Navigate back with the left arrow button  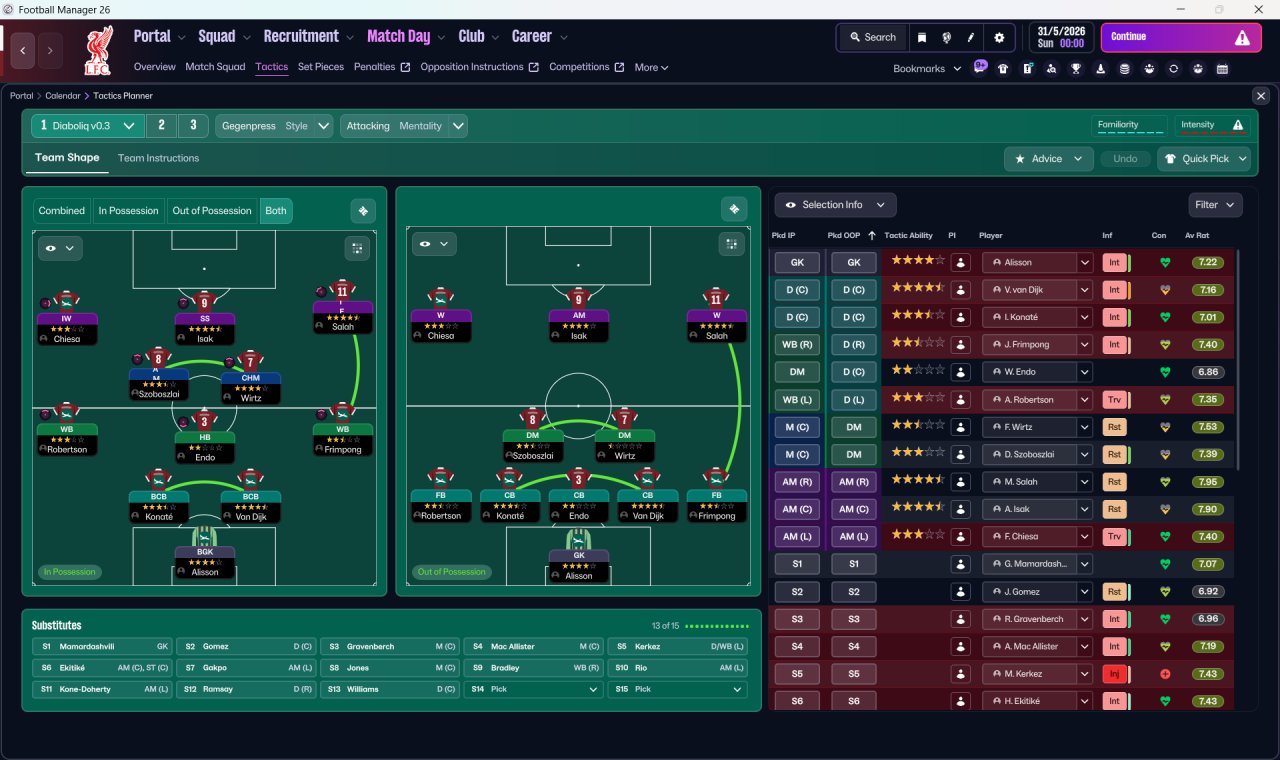pyautogui.click(x=24, y=50)
